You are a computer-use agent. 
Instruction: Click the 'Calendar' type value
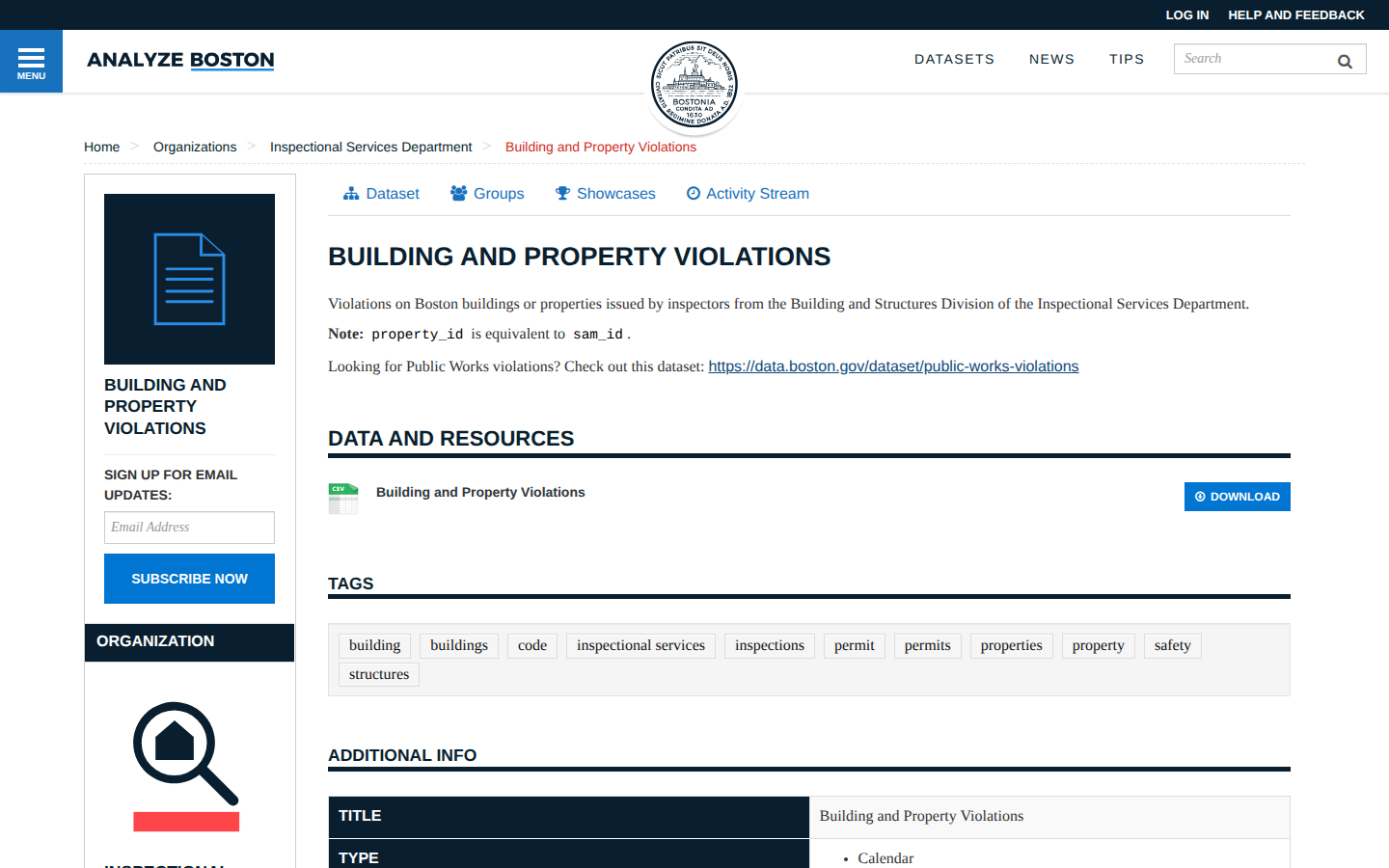885,858
